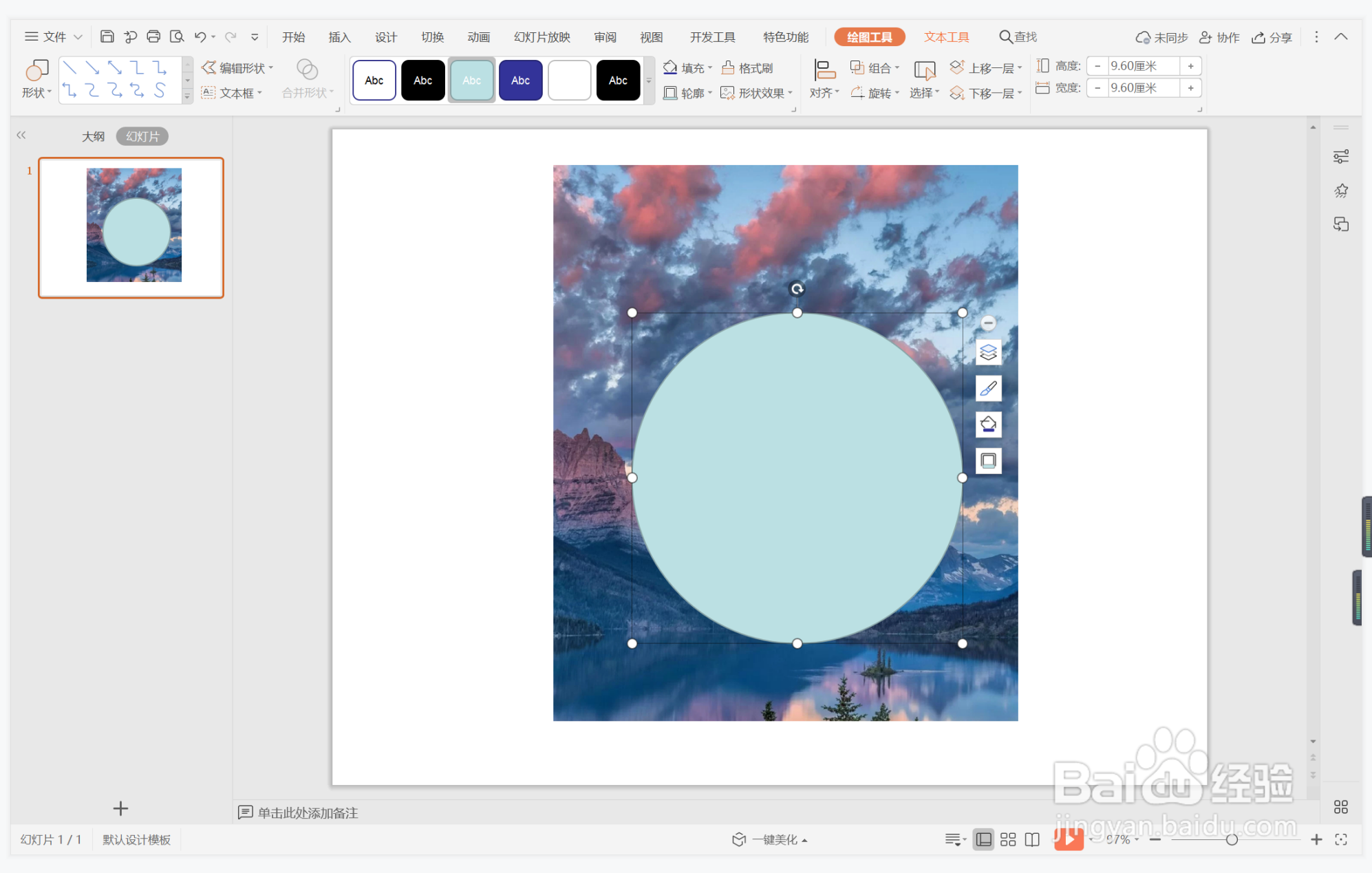Screen dimensions: 1372x873
Task: Expand the 填充 fill dropdown
Action: click(710, 67)
